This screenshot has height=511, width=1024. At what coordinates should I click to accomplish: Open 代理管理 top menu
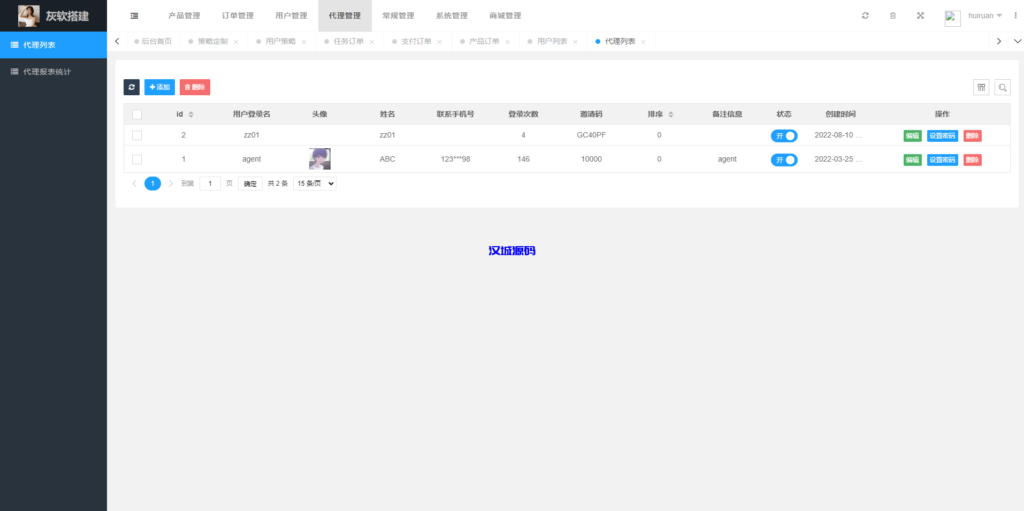pos(345,16)
